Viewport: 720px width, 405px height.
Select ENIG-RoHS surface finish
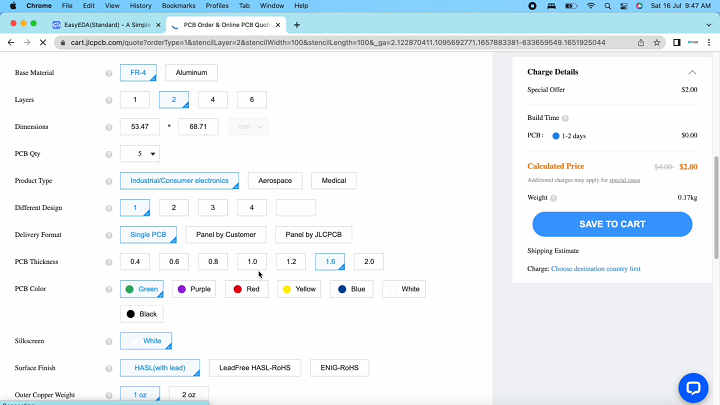click(x=339, y=368)
